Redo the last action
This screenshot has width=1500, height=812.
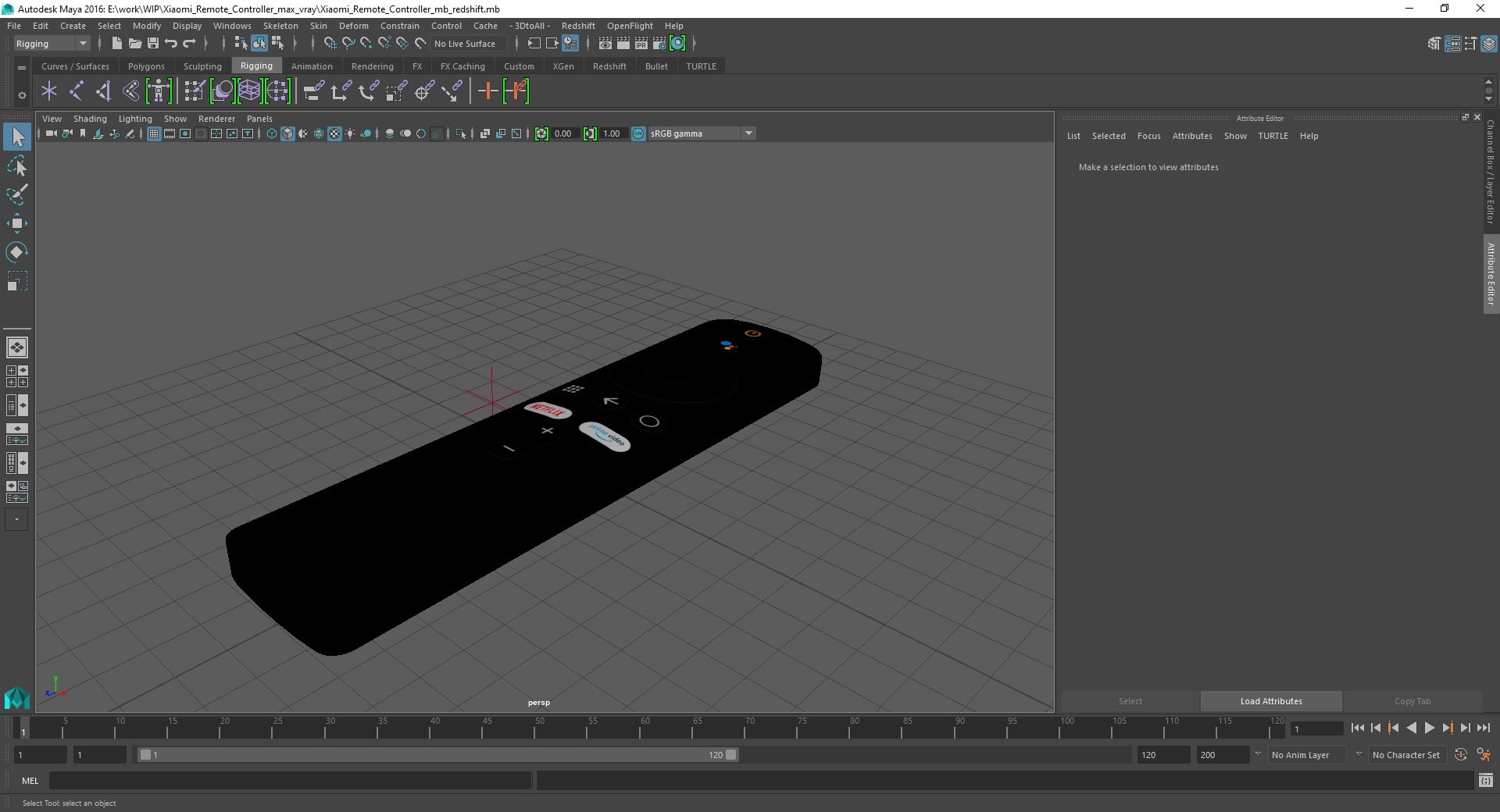(x=189, y=44)
